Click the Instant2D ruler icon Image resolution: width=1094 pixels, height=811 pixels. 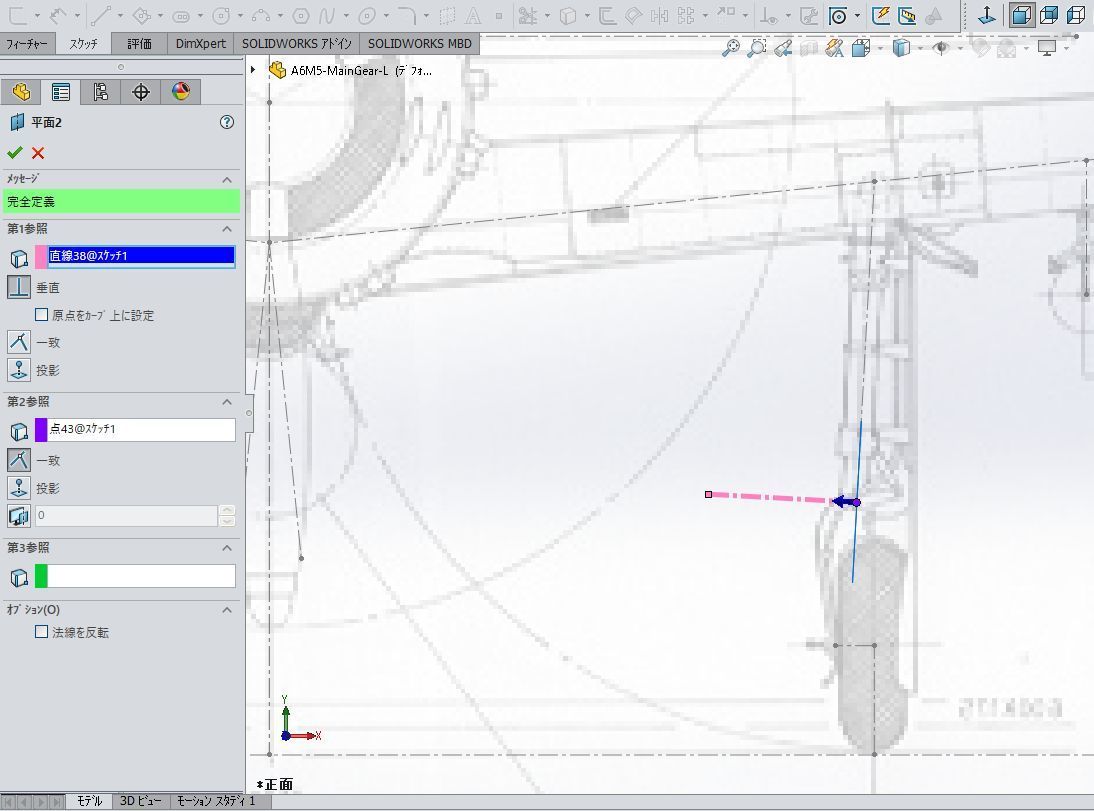[907, 15]
